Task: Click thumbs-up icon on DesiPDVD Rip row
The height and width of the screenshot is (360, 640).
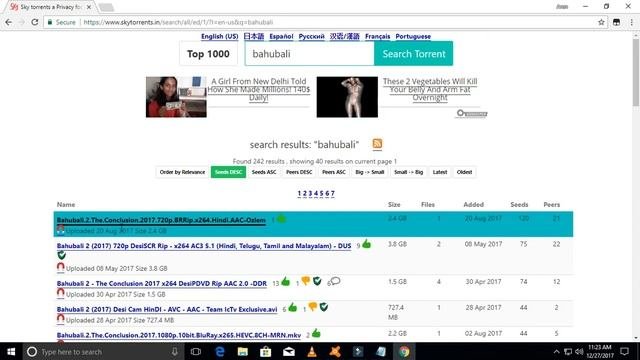Action: [286, 281]
